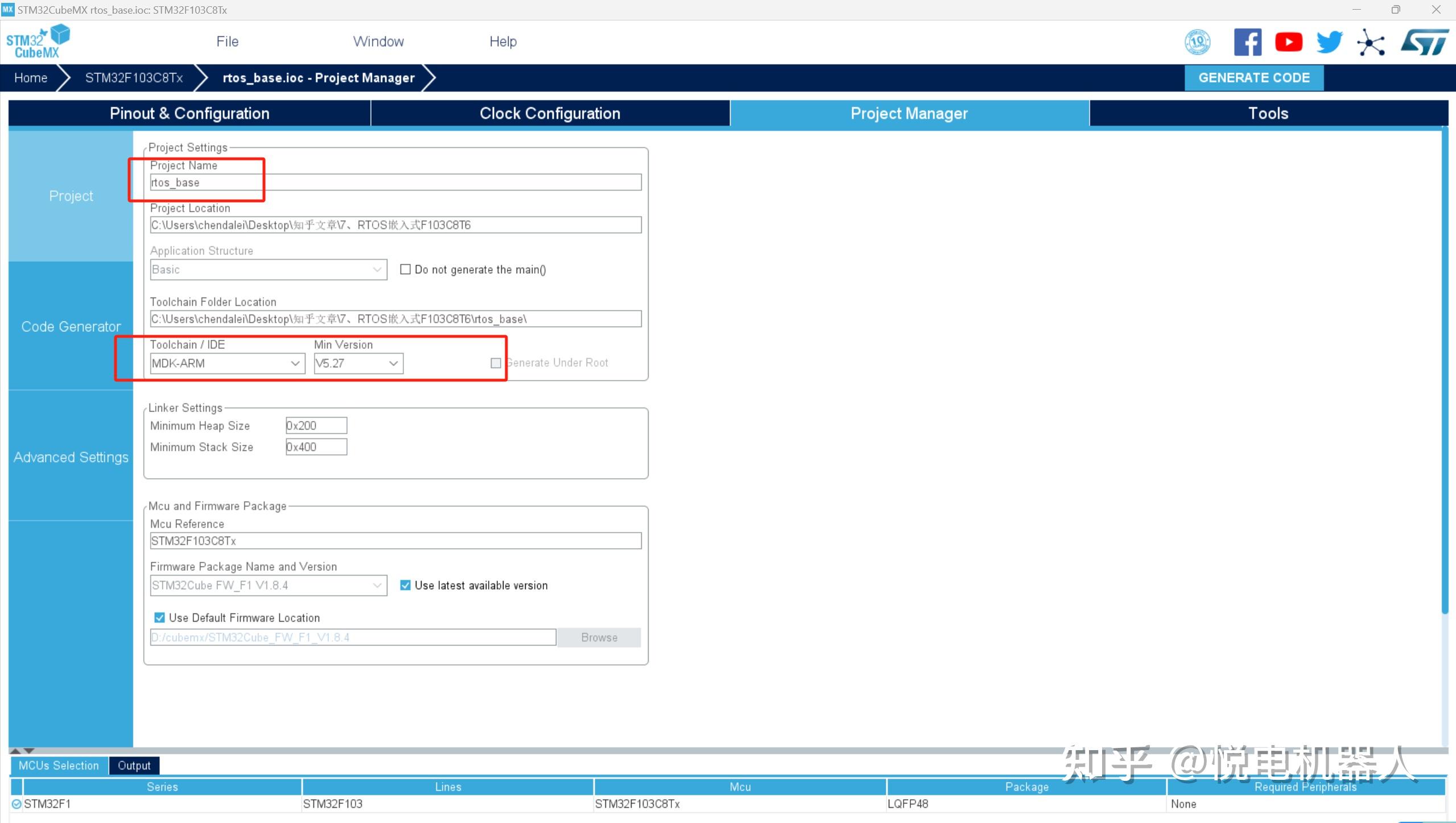Click the STM32F1 series row check icon
This screenshot has width=1456, height=823.
coord(17,804)
